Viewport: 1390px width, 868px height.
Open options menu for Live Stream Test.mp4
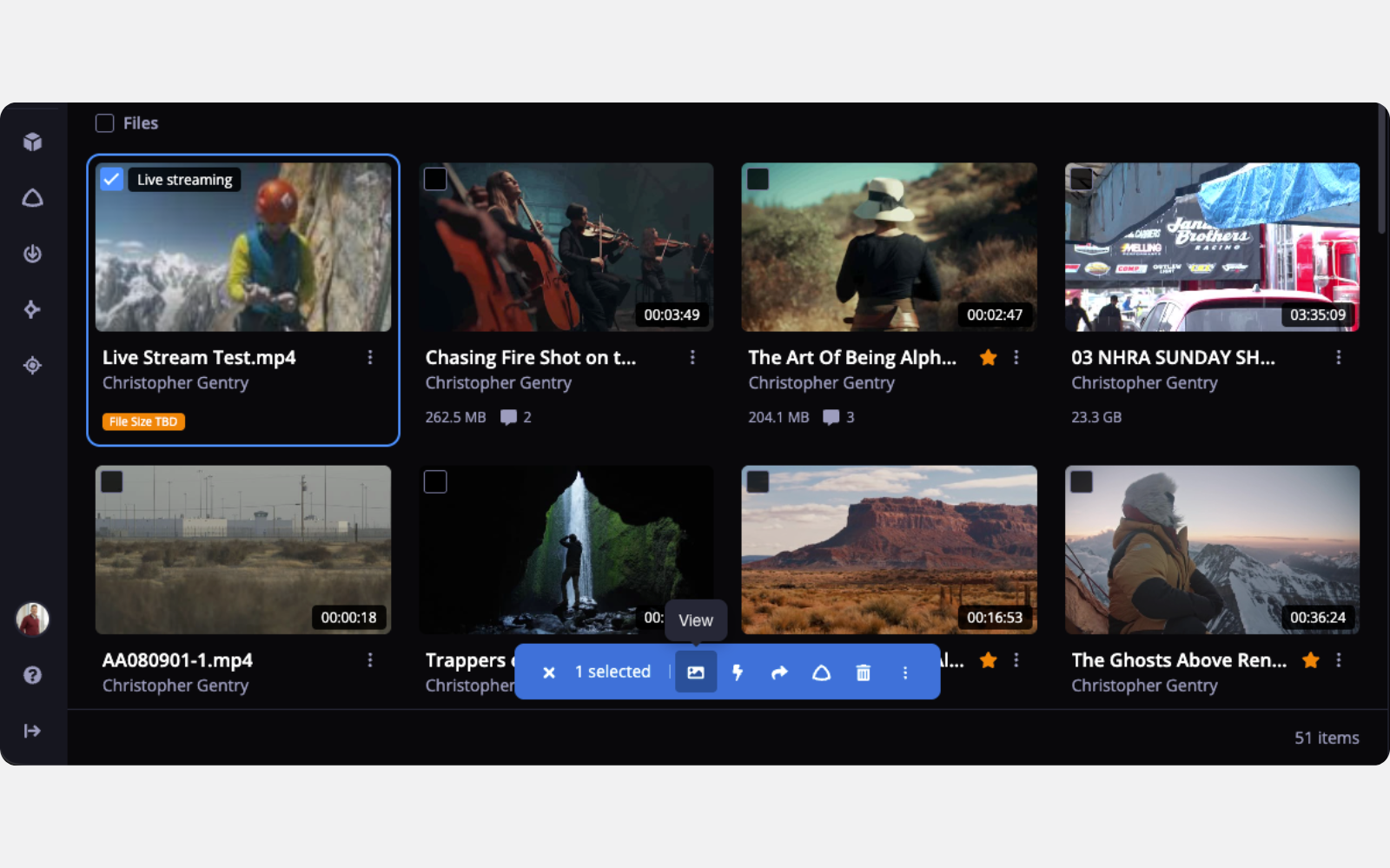click(x=370, y=357)
